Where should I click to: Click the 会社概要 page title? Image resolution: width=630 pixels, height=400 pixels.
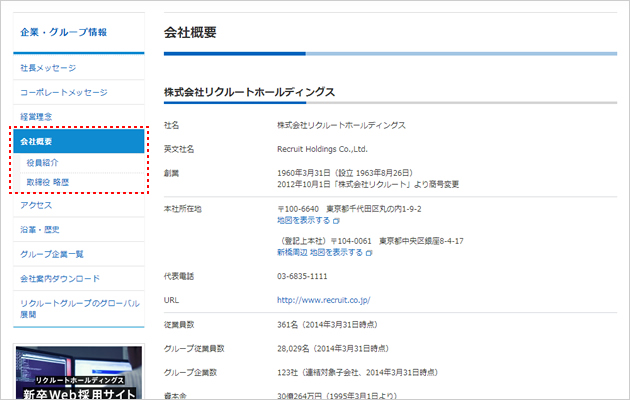point(190,32)
